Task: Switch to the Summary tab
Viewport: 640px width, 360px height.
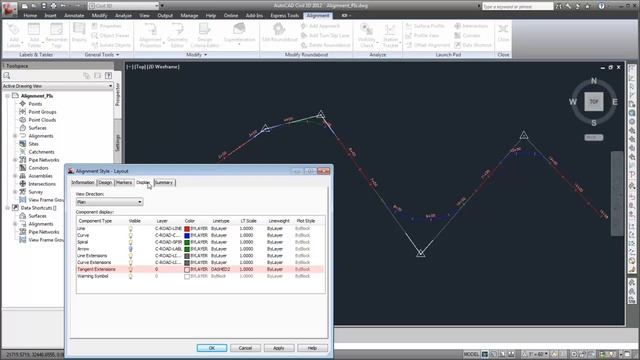Action: coord(164,182)
